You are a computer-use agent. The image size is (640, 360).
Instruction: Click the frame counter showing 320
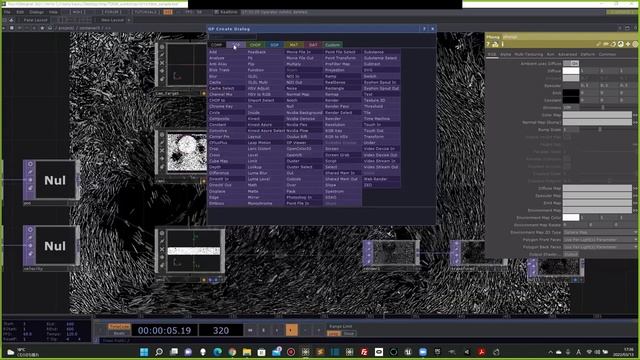(x=221, y=330)
